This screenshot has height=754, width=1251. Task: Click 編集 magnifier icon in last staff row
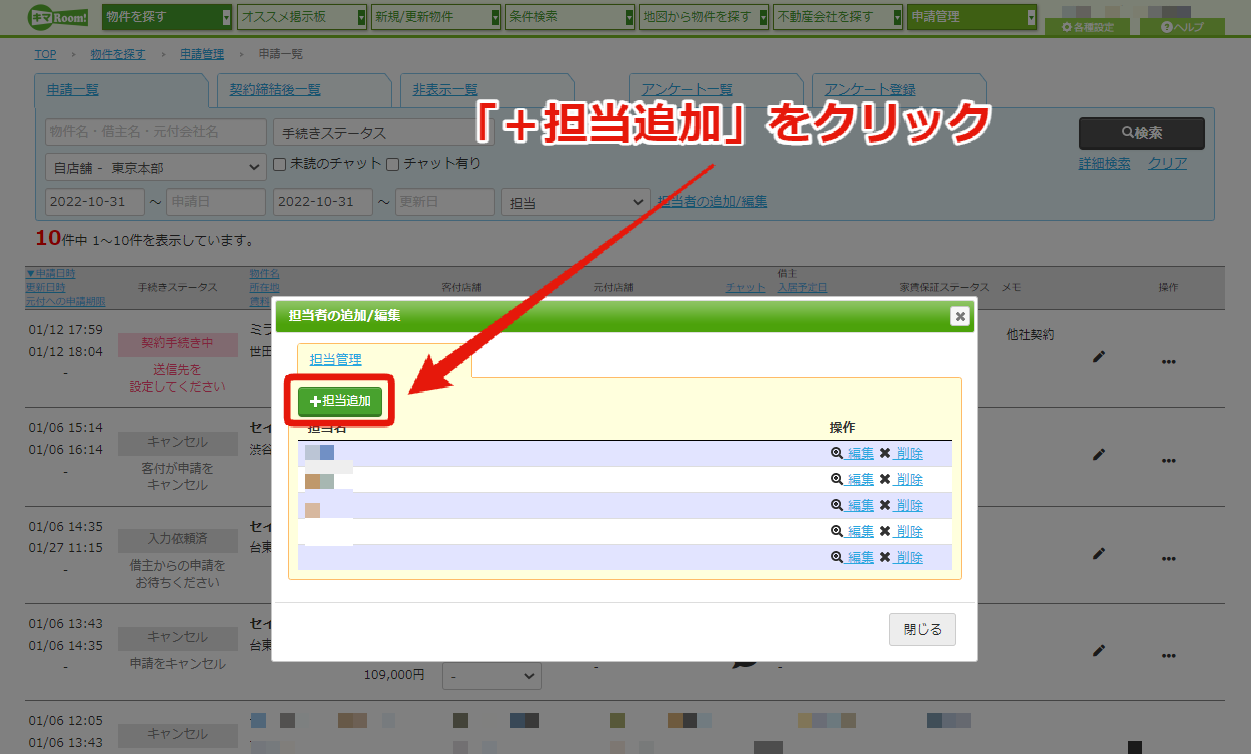pyautogui.click(x=837, y=557)
